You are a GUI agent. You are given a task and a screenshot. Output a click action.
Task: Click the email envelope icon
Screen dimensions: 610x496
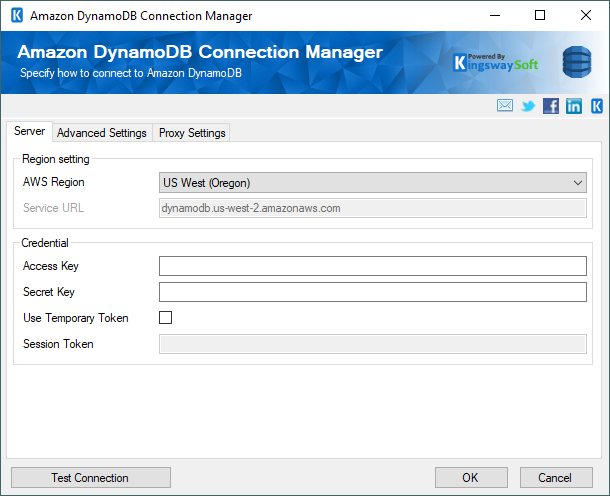(x=505, y=105)
